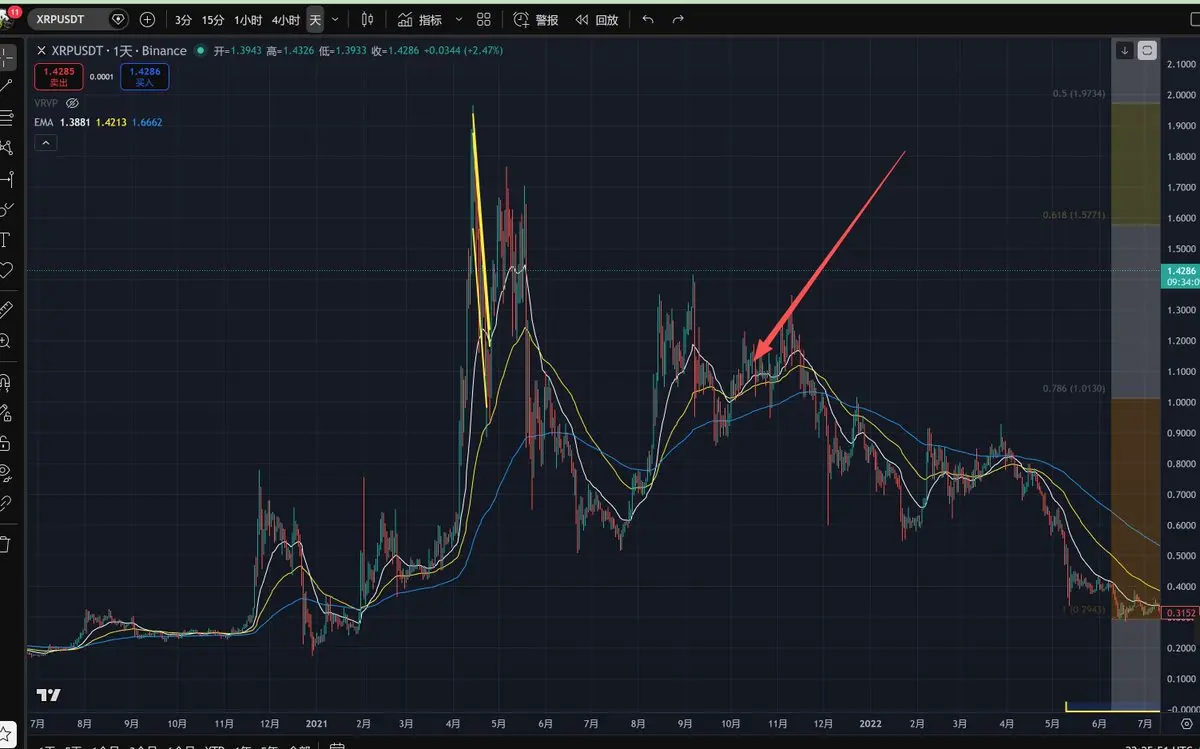This screenshot has width=1200, height=749.
Task: Toggle magnet mode in sidebar
Action: [x=5, y=381]
